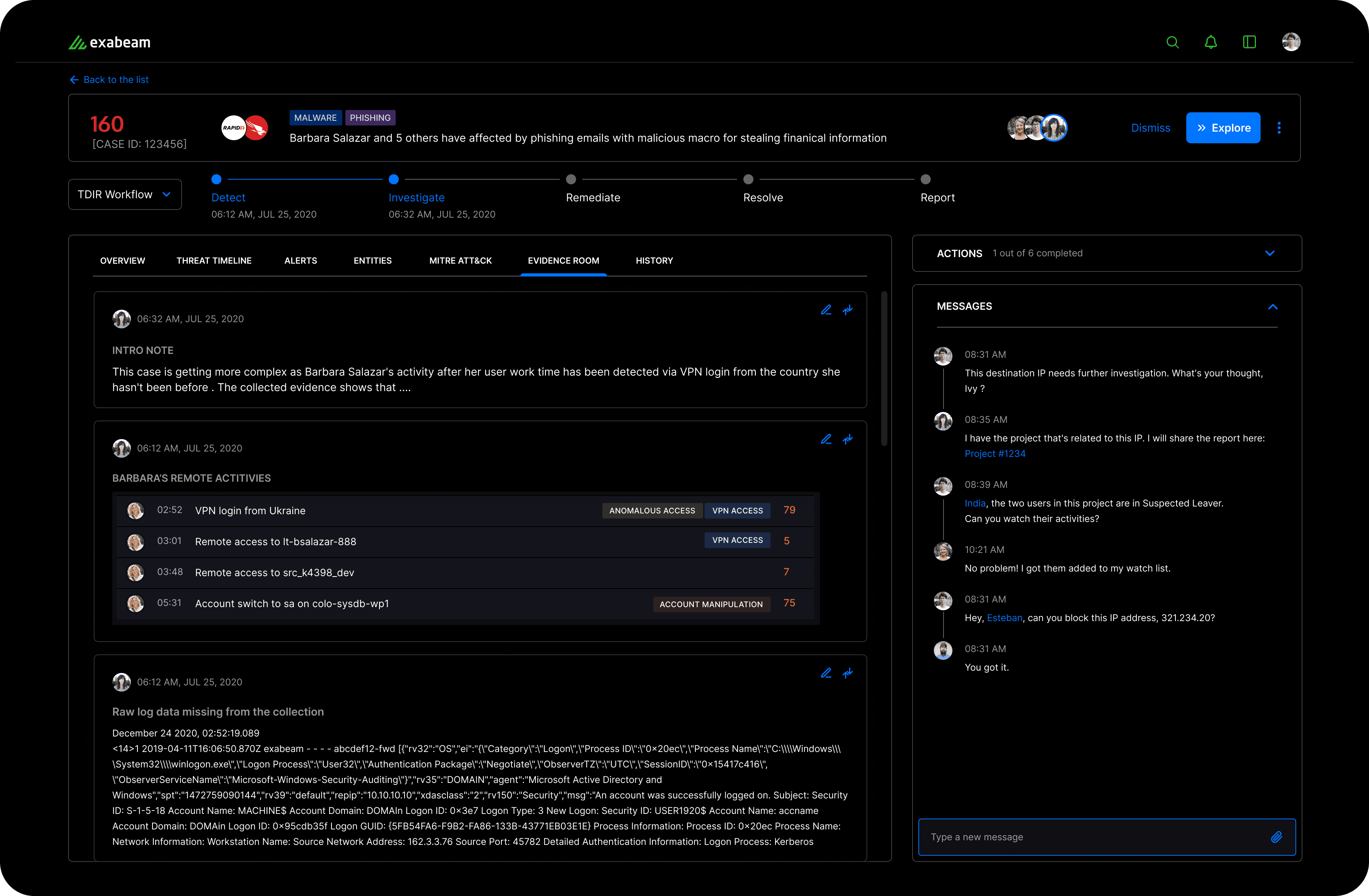
Task: Open notifications bell icon
Action: [x=1211, y=42]
